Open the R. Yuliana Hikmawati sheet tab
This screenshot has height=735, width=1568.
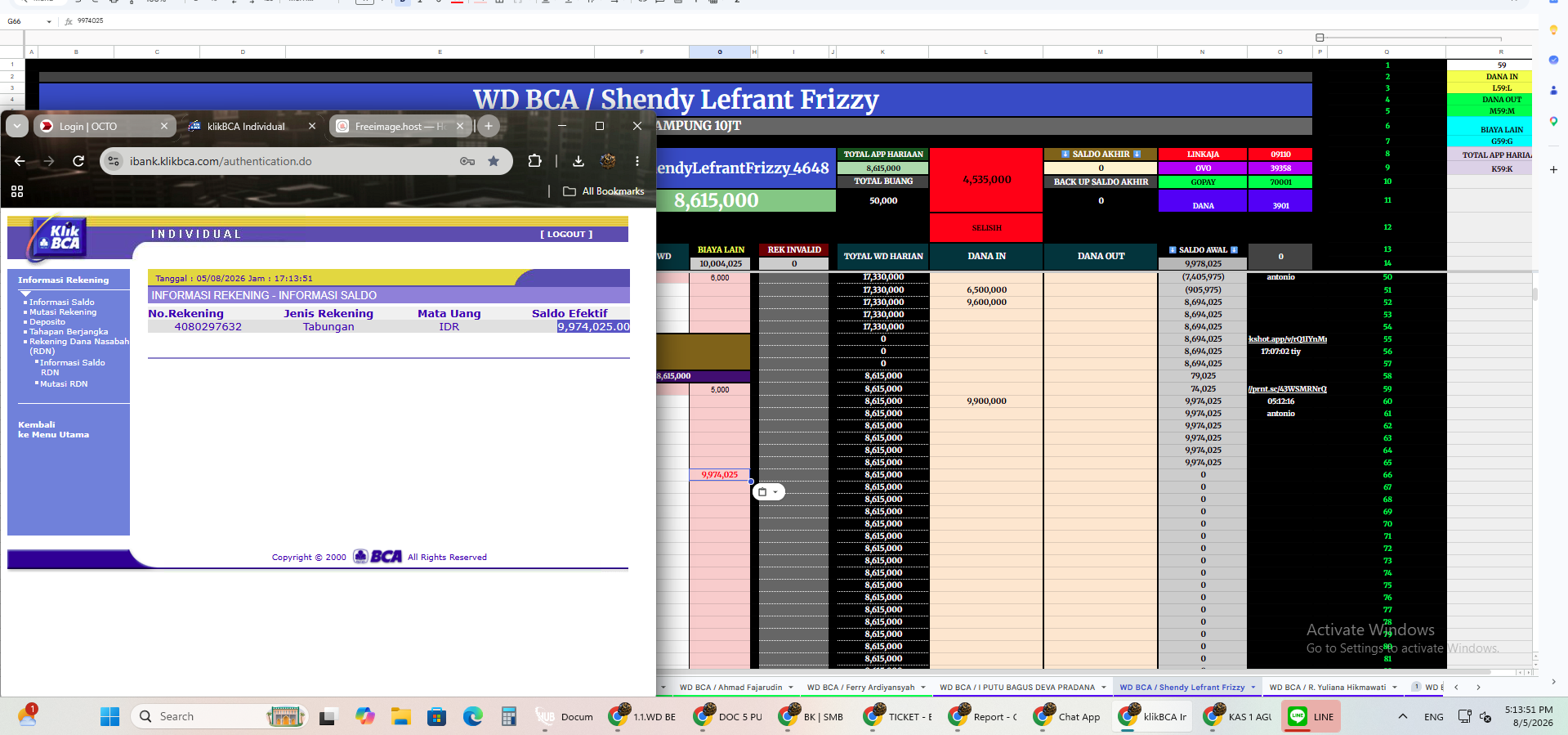(x=1327, y=688)
